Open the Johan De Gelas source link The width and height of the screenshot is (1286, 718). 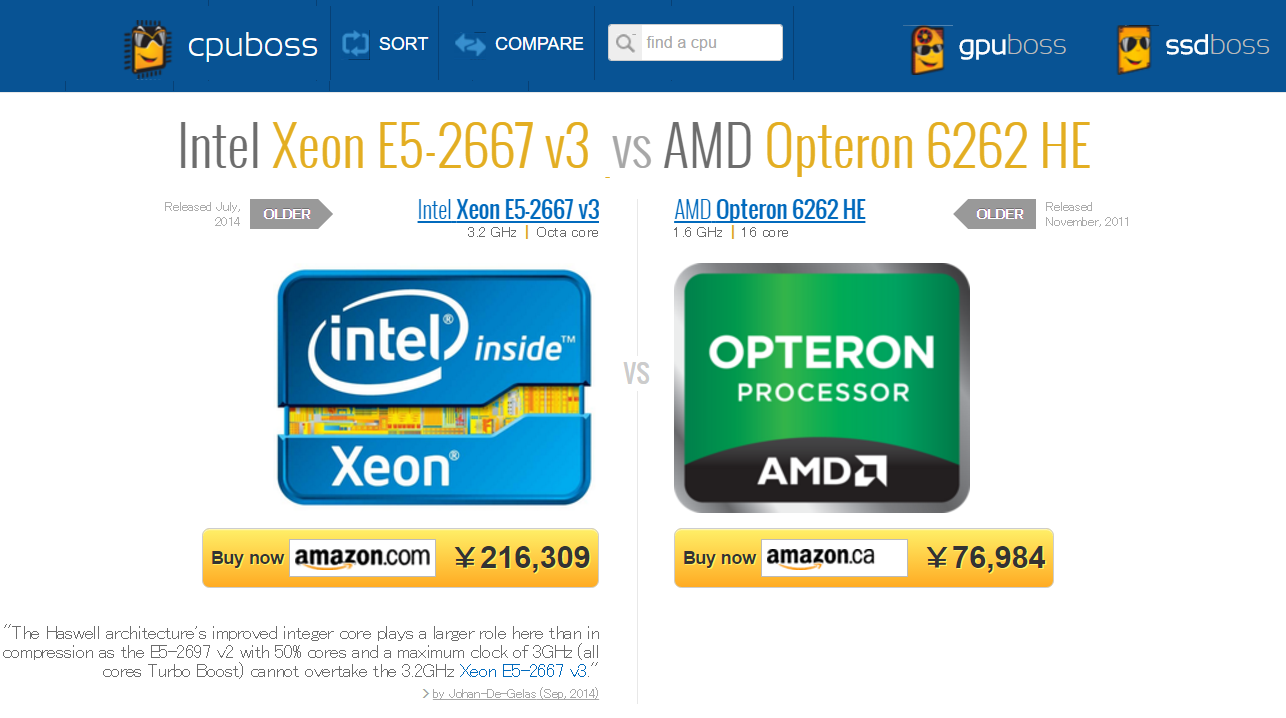(x=515, y=694)
